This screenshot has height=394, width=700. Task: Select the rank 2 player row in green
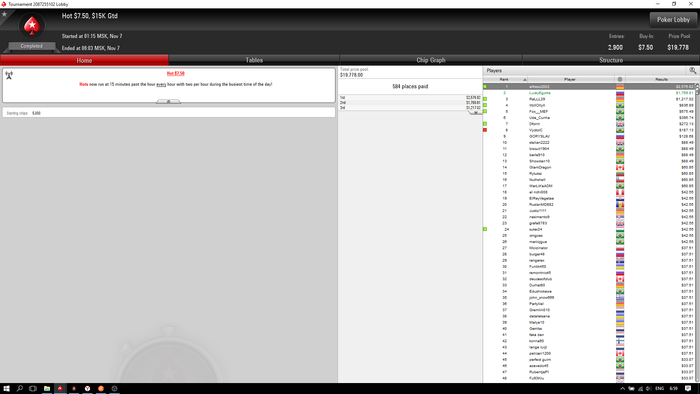(x=589, y=93)
